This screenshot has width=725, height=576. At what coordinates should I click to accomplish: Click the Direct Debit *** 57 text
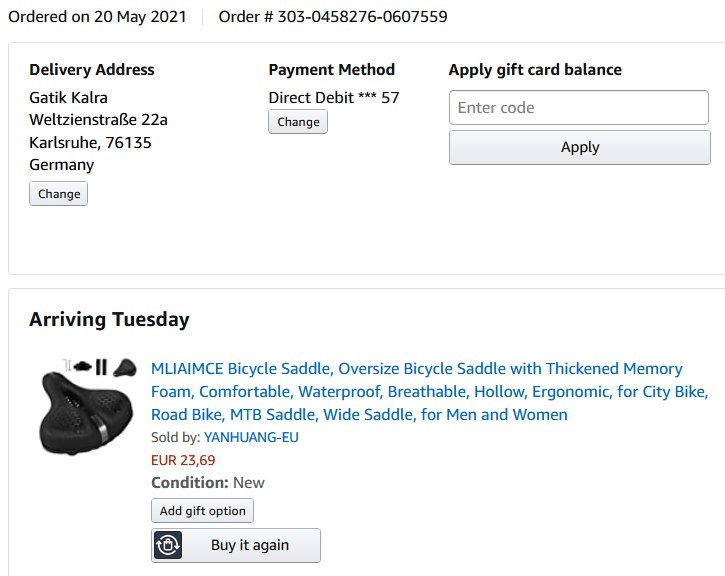pos(334,97)
